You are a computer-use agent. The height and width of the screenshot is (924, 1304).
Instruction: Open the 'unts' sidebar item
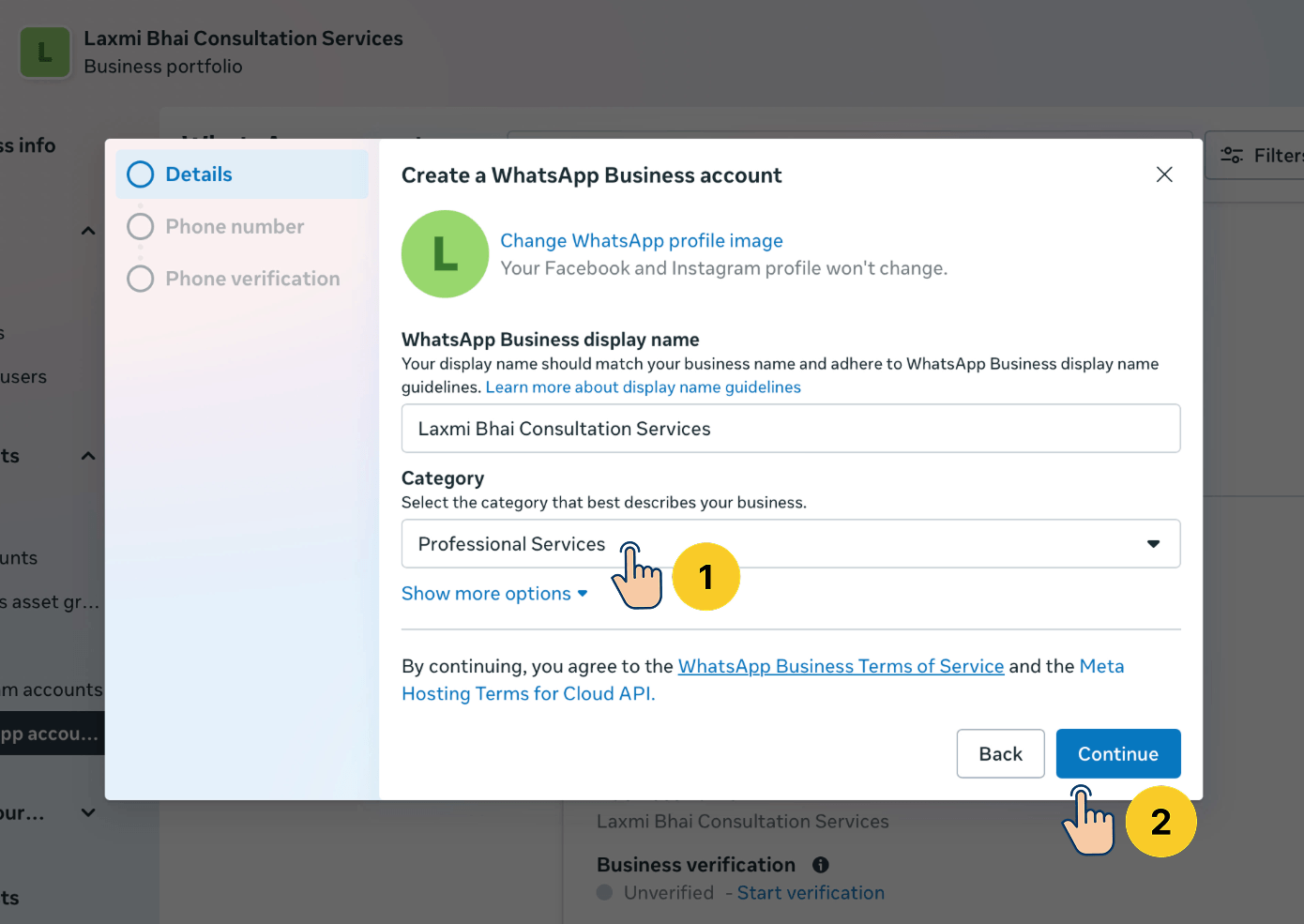click(x=19, y=558)
